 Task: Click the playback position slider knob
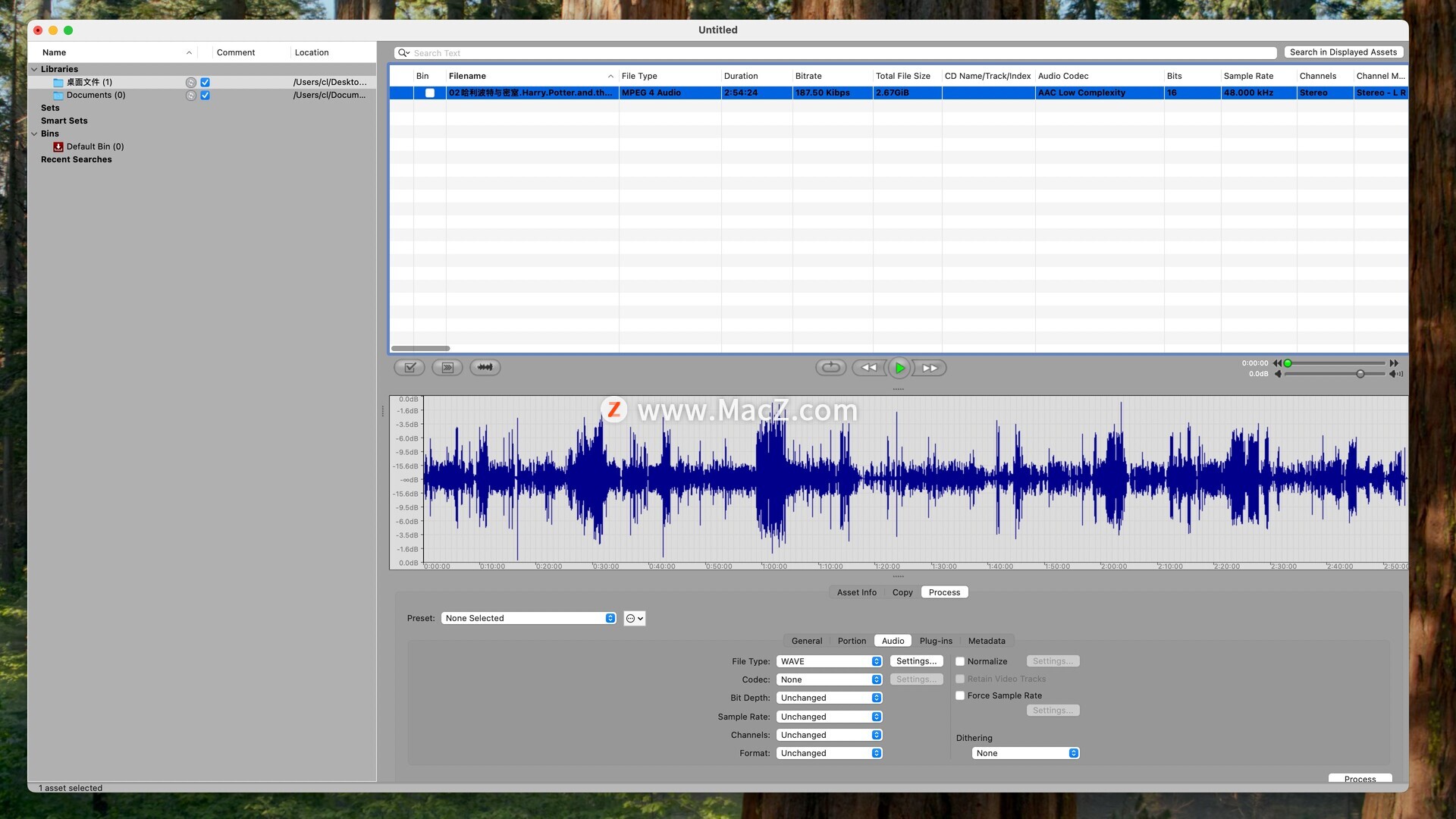coord(1287,364)
